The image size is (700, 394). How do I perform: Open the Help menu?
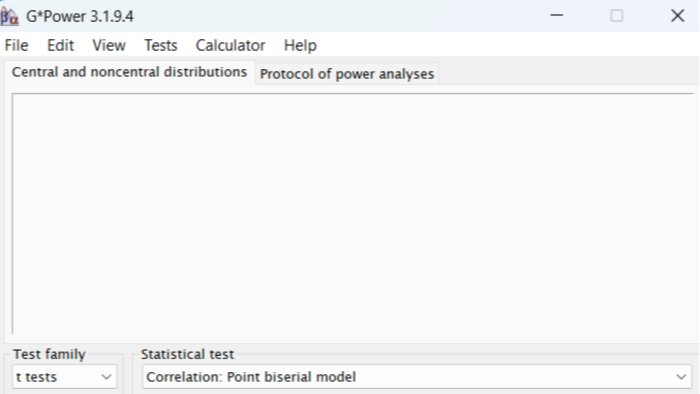click(300, 46)
